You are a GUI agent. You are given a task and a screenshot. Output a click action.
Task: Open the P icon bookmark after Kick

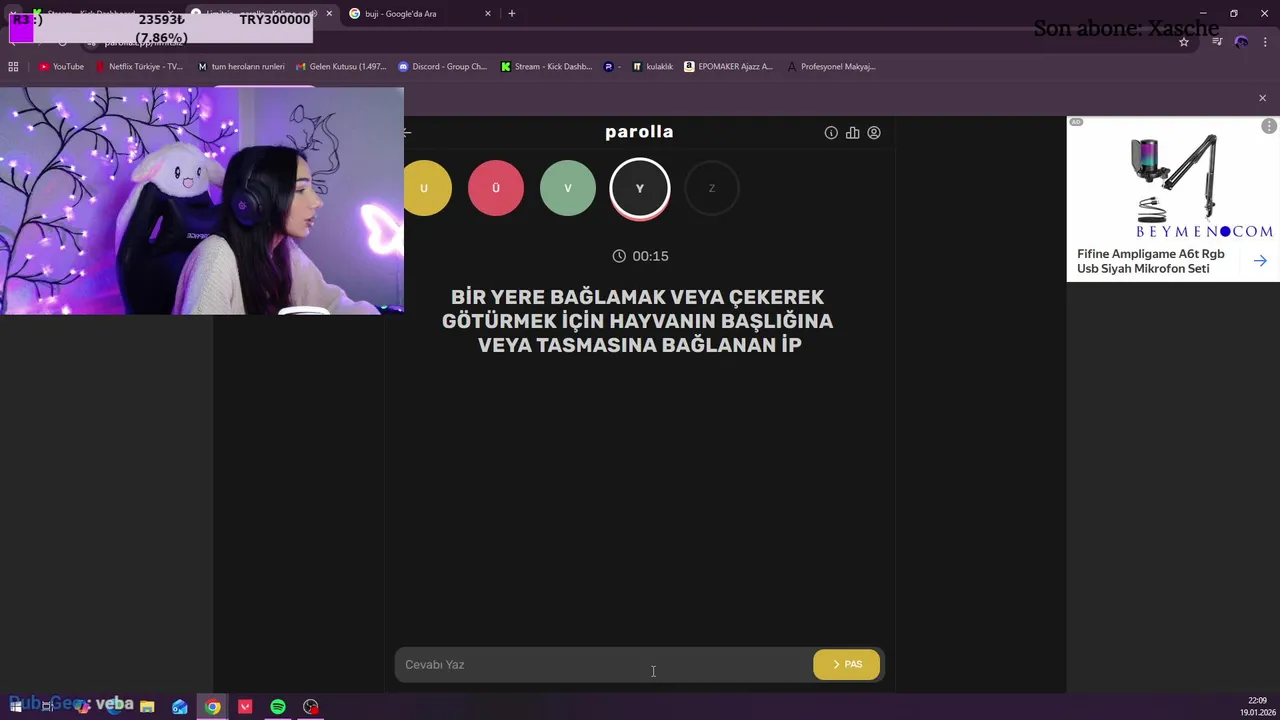611,67
